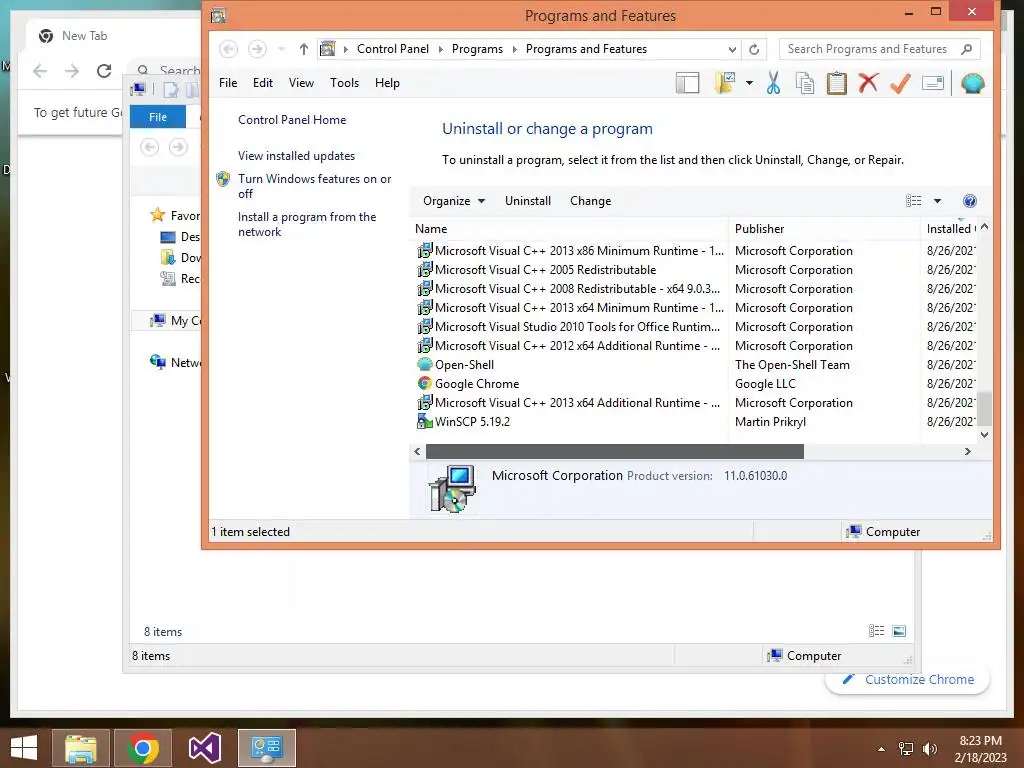Toggle the navigation pane toolbar icon

tap(687, 83)
